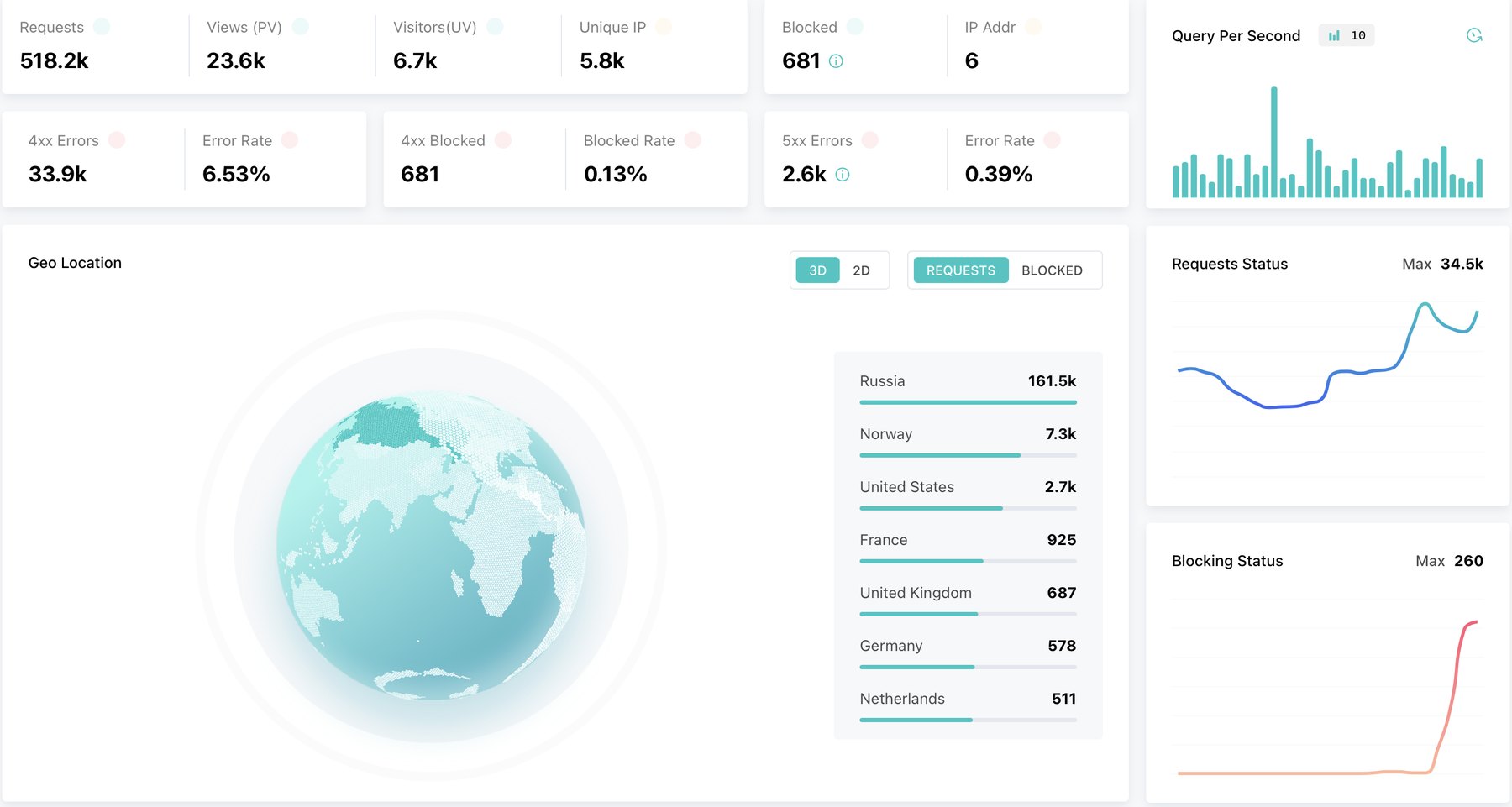This screenshot has height=807, width=1512.
Task: Click the refresh icon in Query Per Second
Action: point(1474,35)
